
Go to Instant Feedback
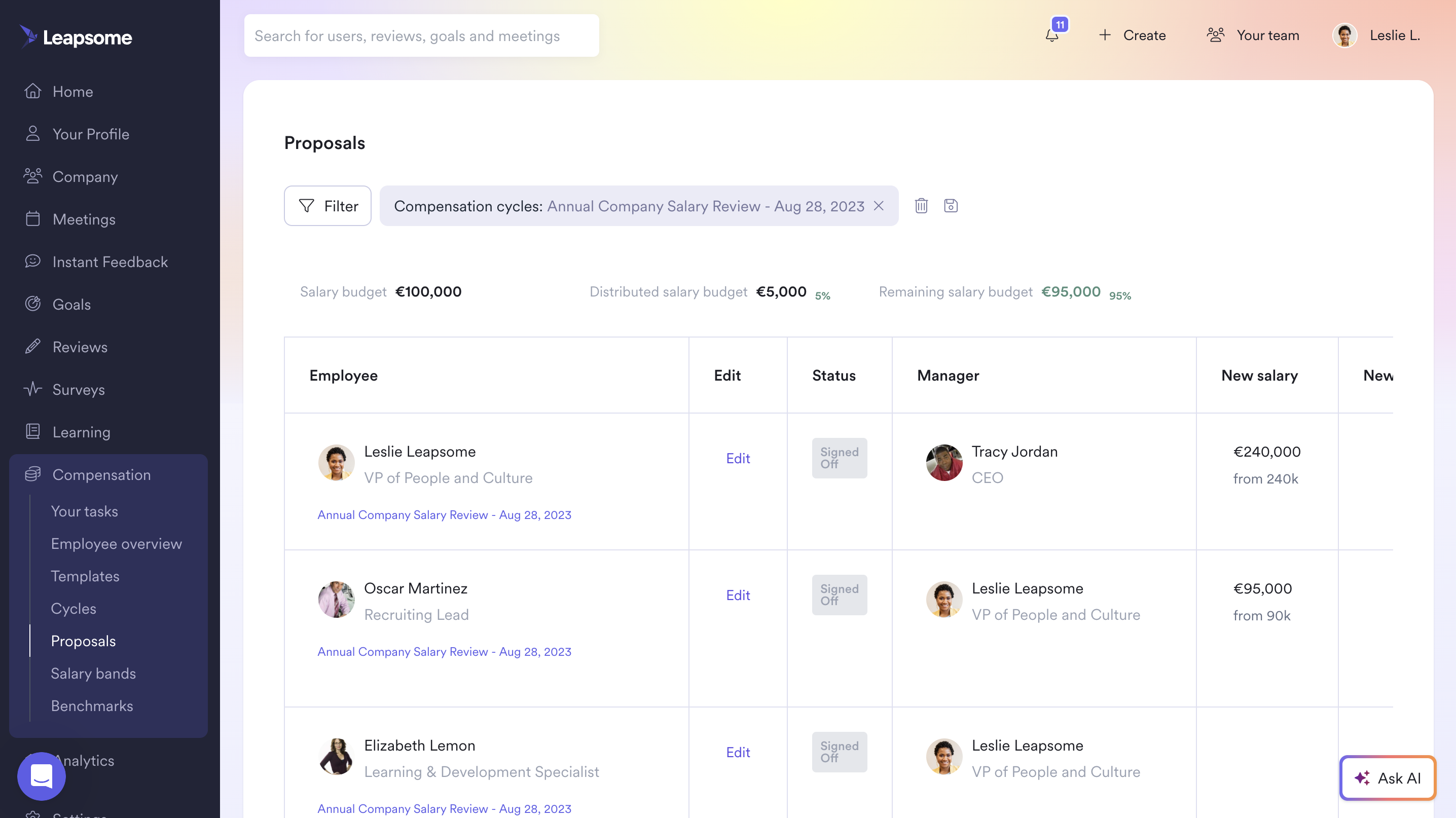pos(110,262)
